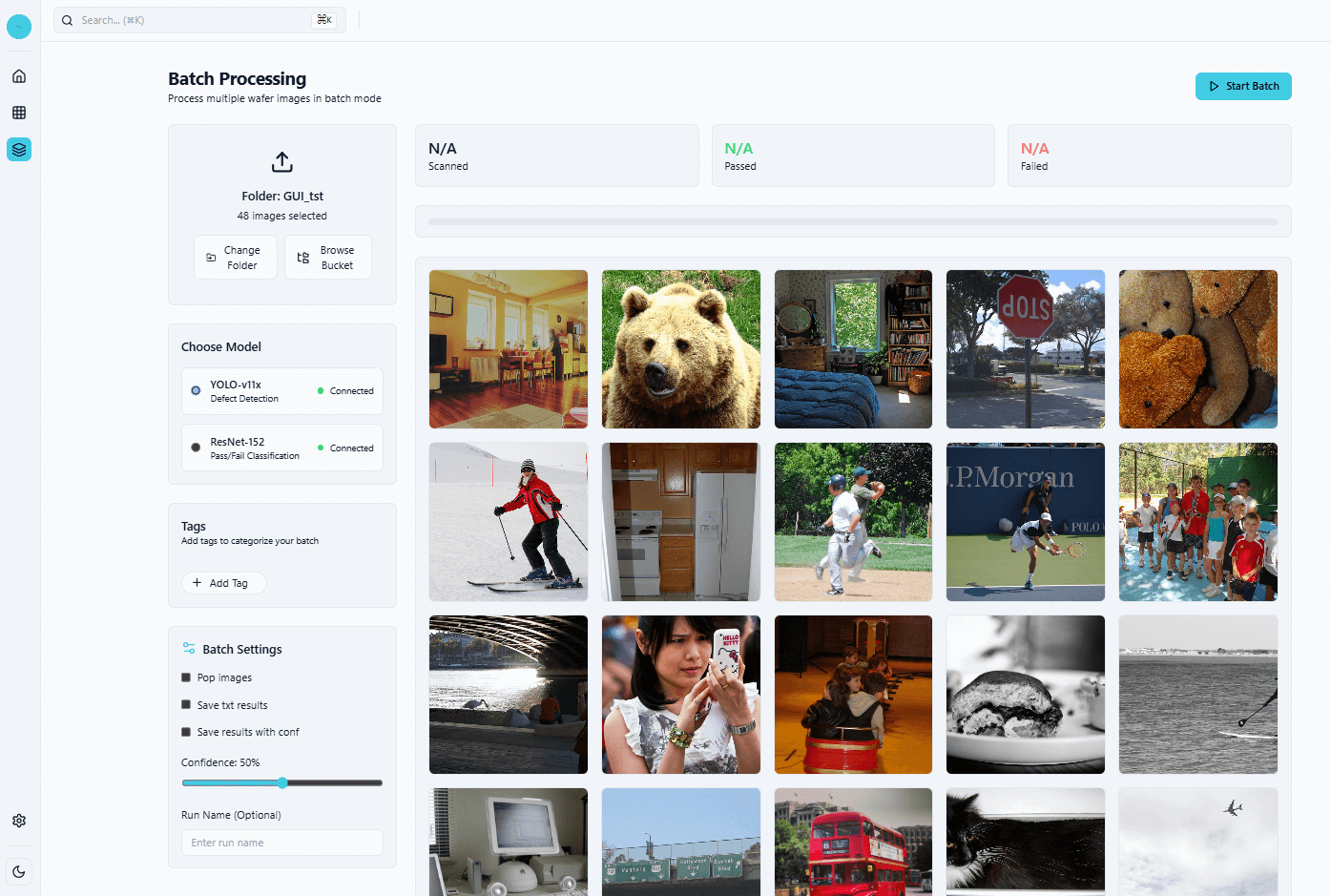
Task: Open the Home page from the sidebar
Action: point(19,76)
